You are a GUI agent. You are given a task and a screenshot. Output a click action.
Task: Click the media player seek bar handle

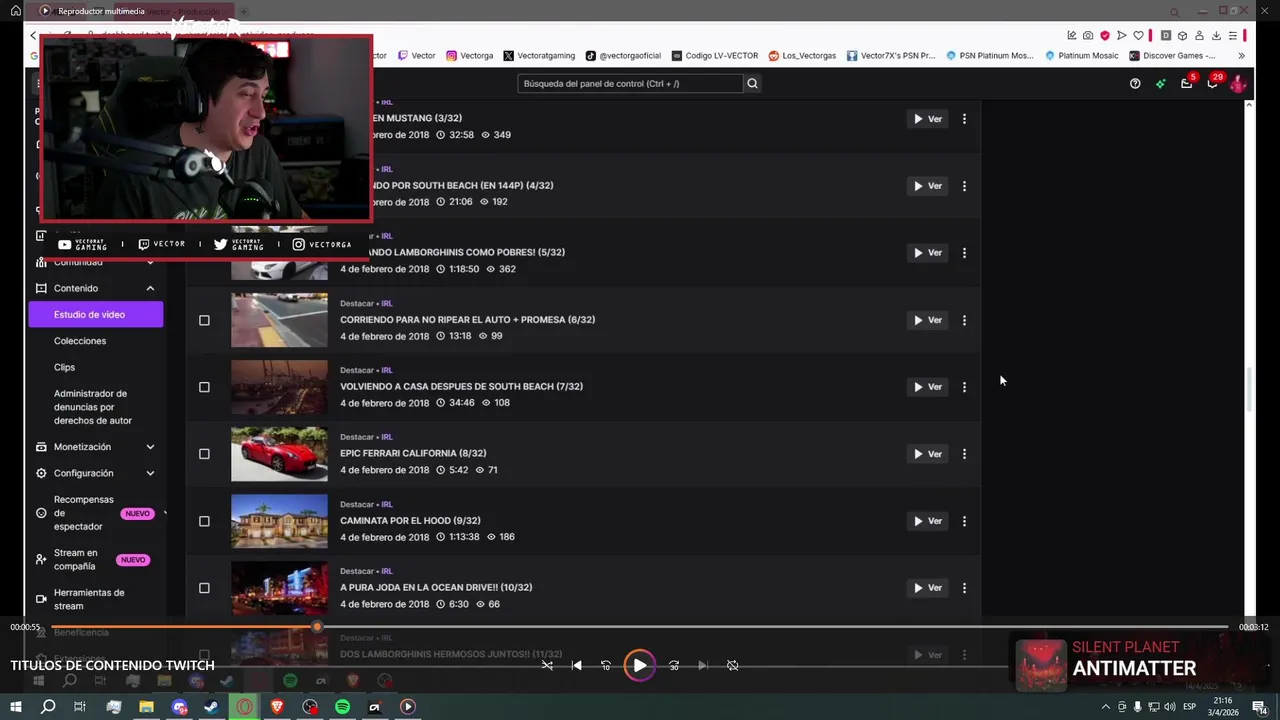[317, 627]
